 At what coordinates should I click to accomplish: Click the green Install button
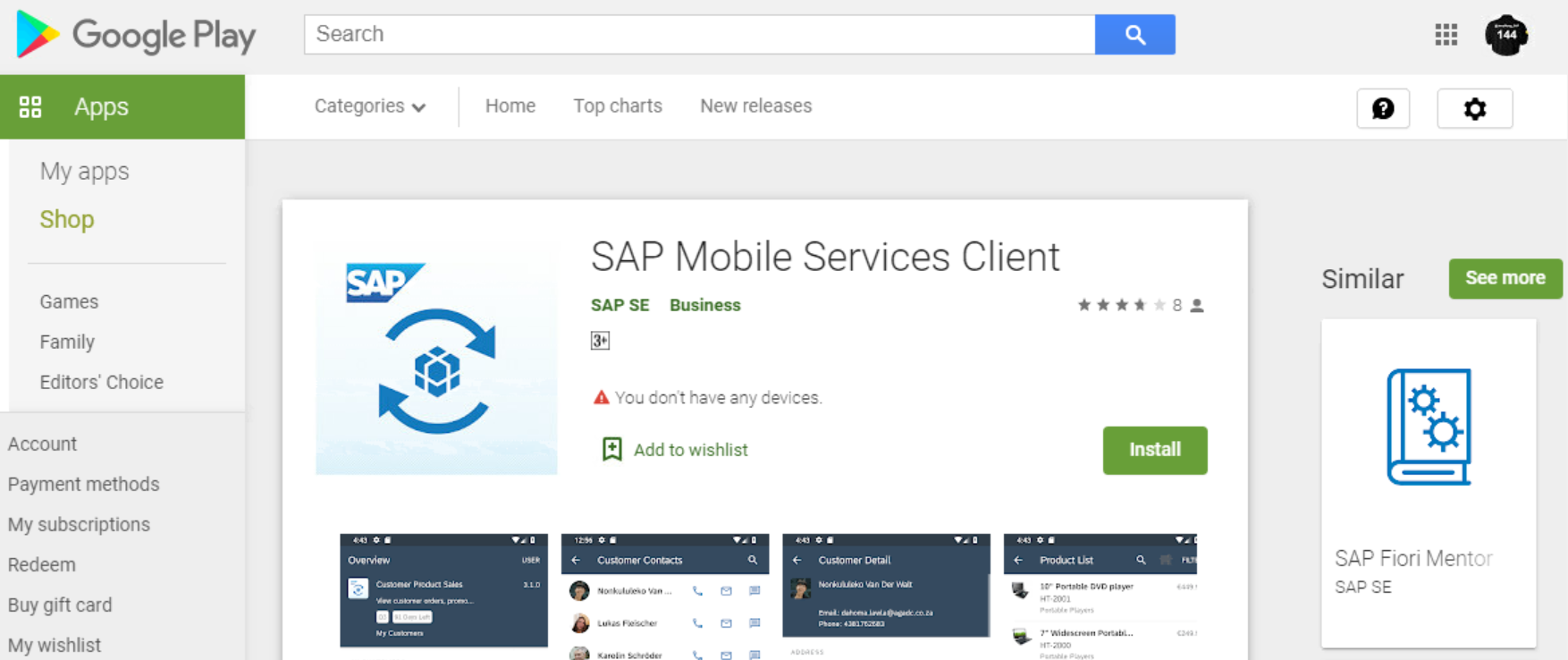(x=1155, y=450)
